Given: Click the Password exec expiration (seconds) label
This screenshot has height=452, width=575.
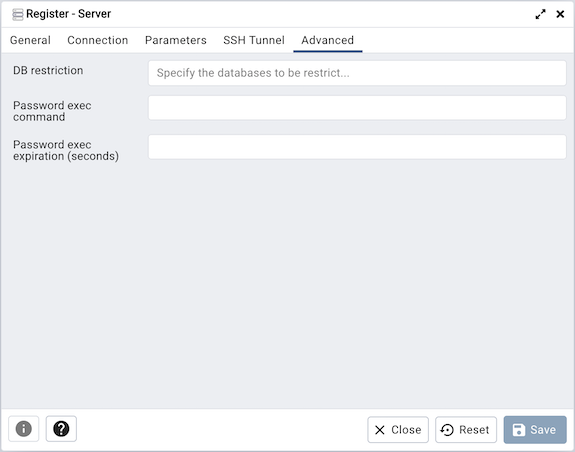Looking at the screenshot, I should (x=66, y=150).
